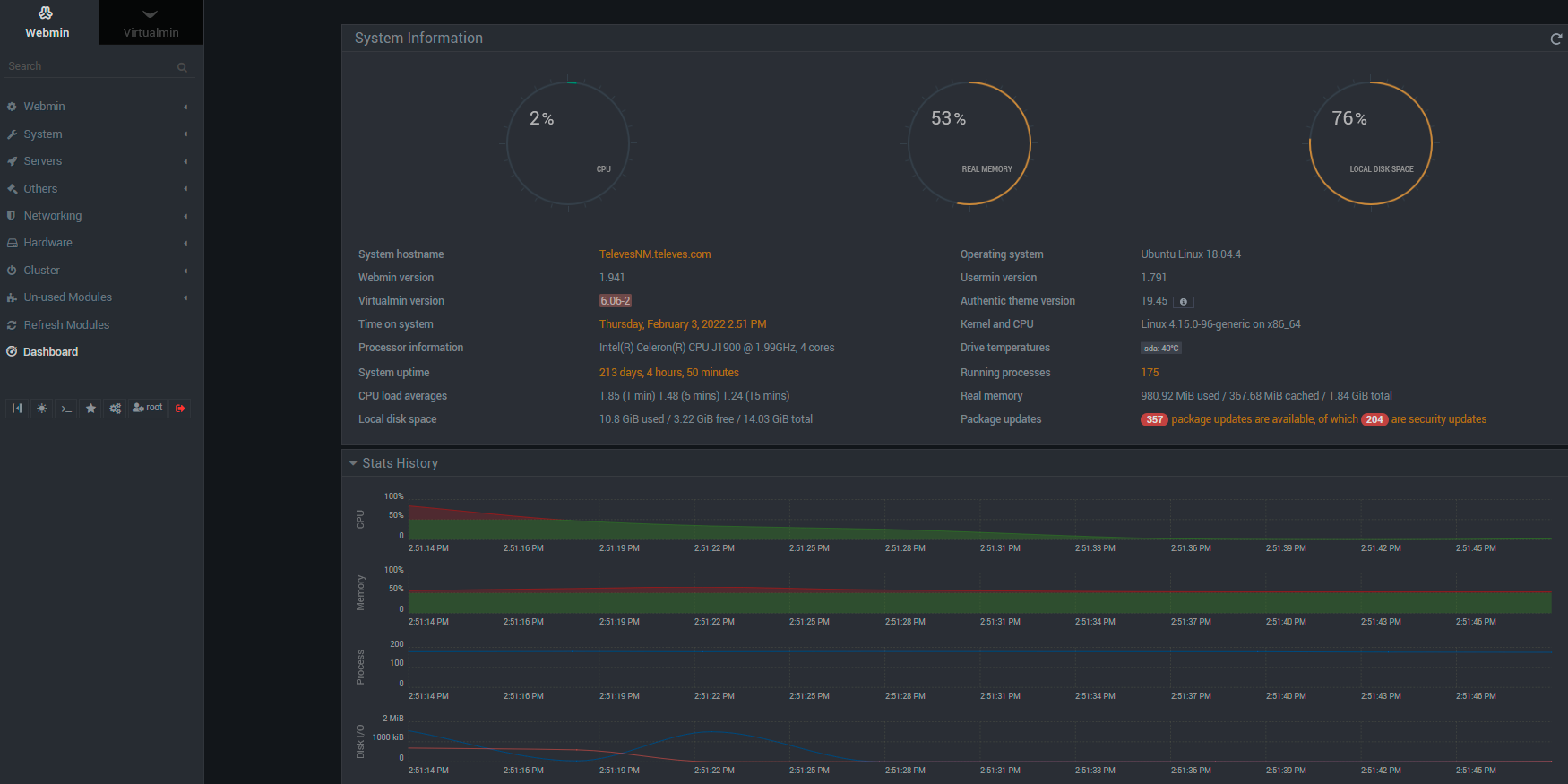
Task: Select the Dashboard menu item
Action: [x=50, y=352]
